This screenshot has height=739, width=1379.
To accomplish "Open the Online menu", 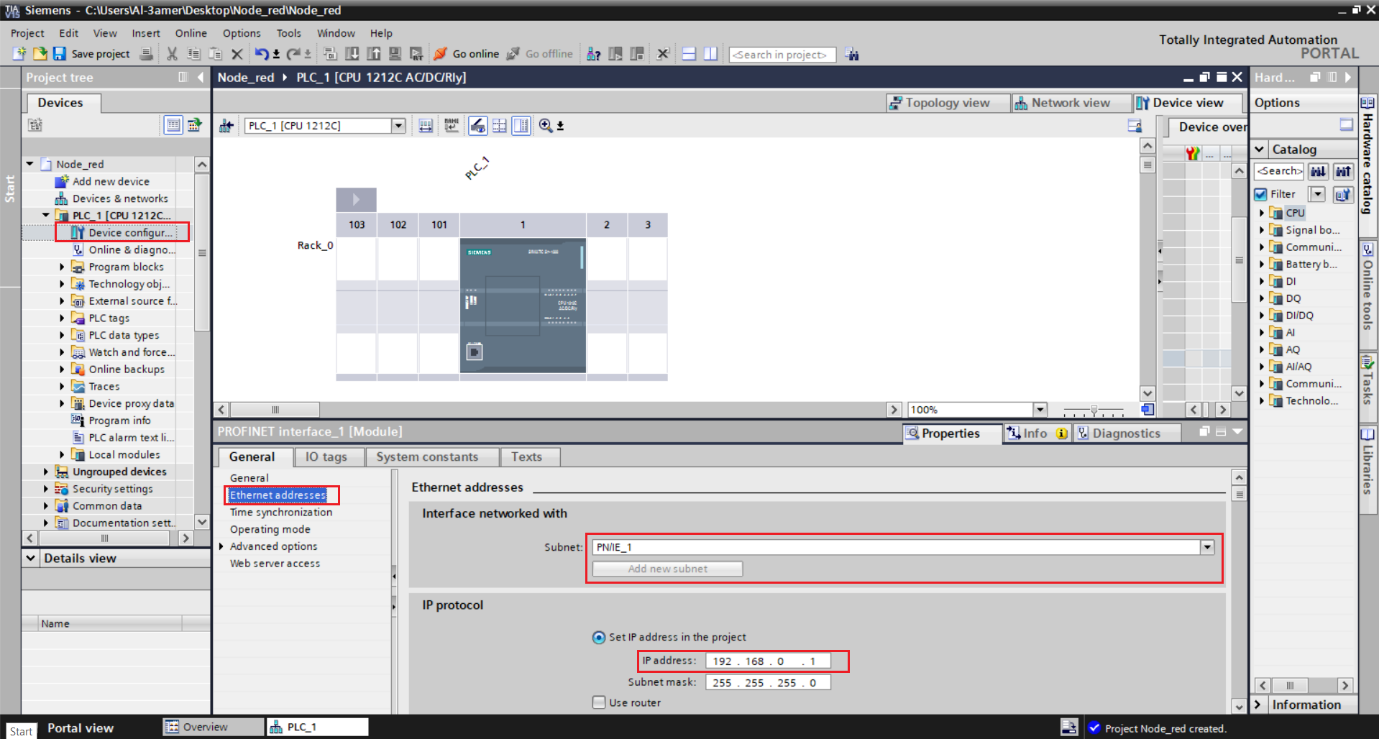I will click(x=191, y=32).
